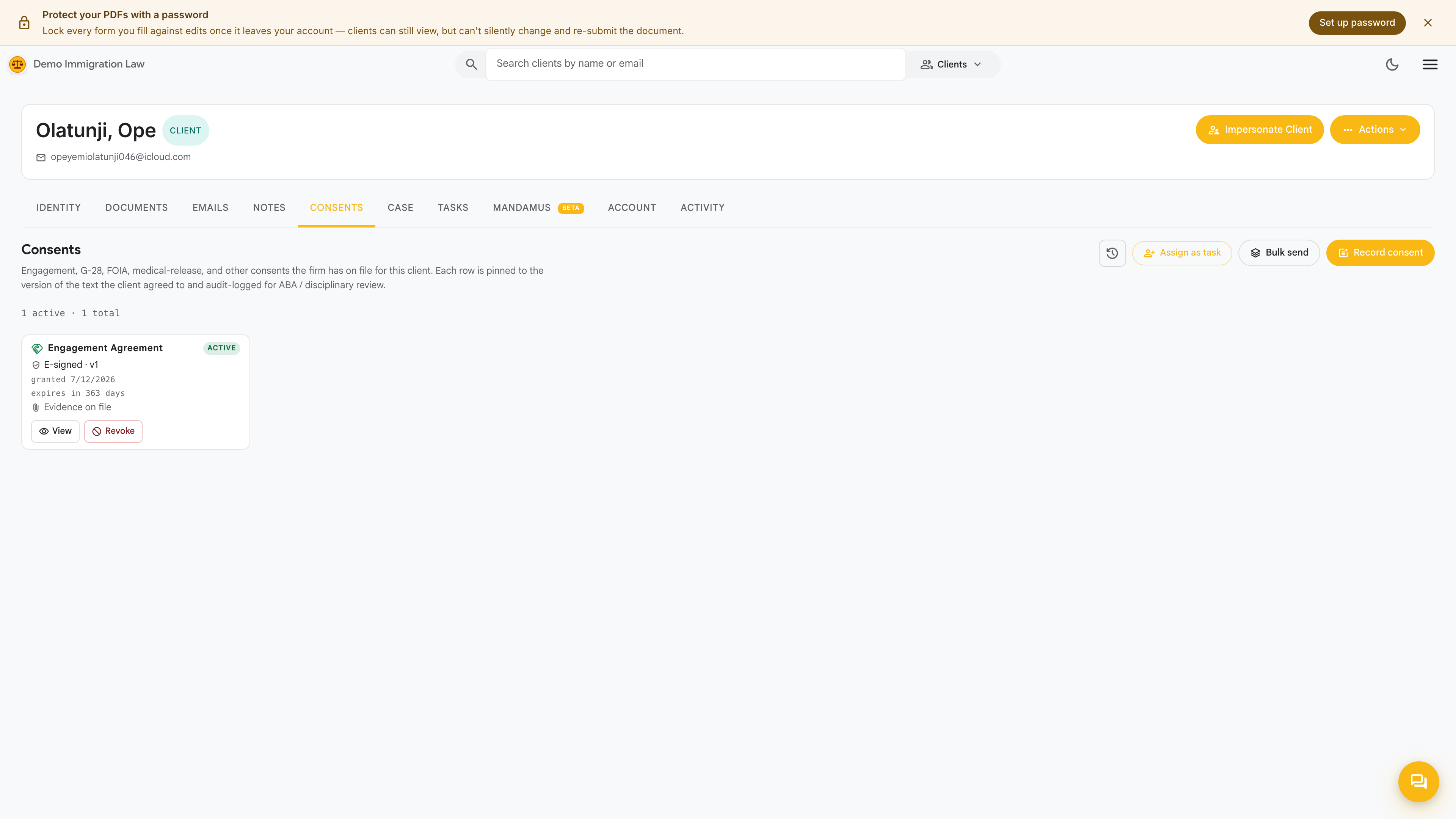
Task: Expand the Clients scope dropdown
Action: pyautogui.click(x=951, y=64)
